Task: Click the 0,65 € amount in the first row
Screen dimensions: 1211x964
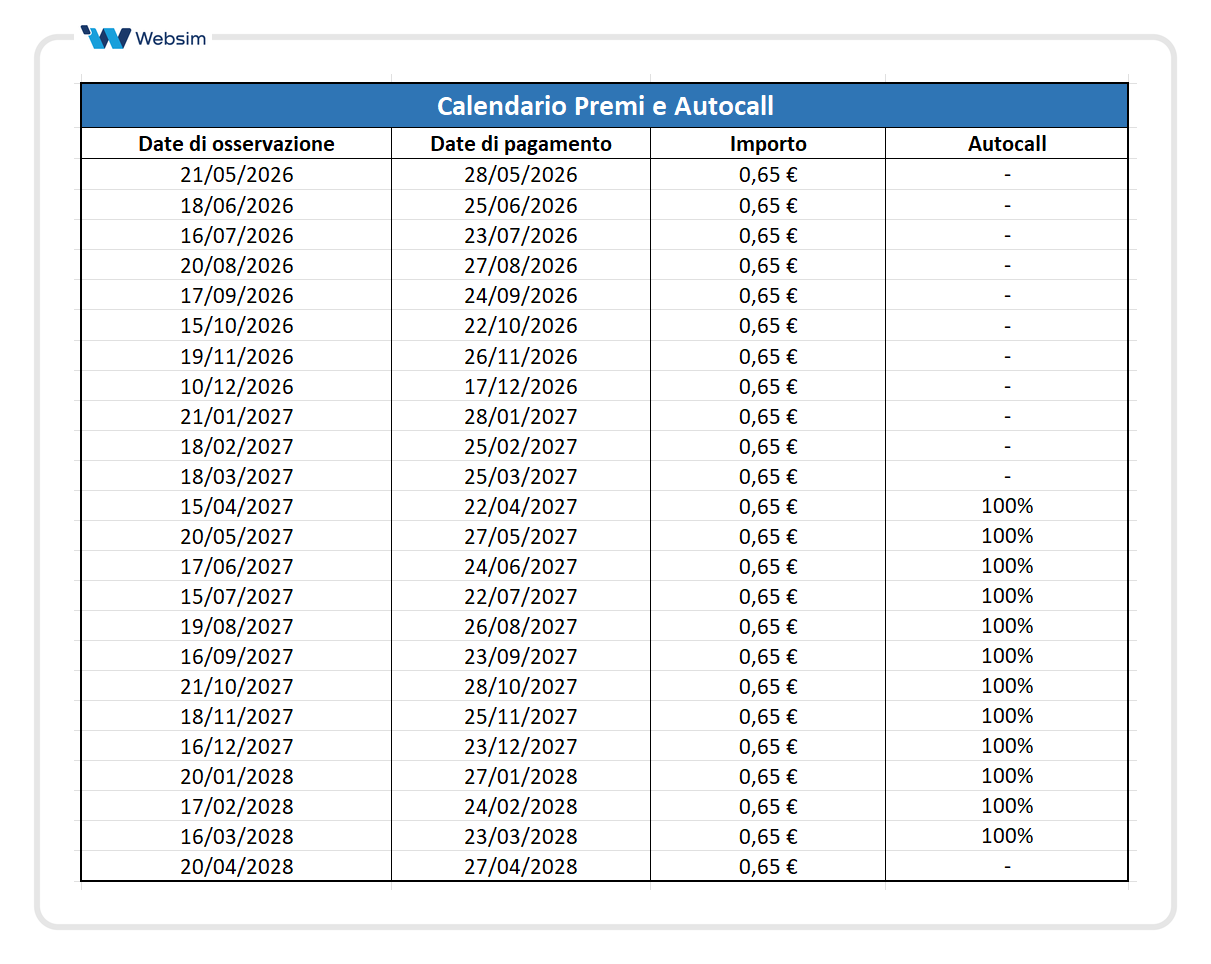Action: (x=768, y=174)
